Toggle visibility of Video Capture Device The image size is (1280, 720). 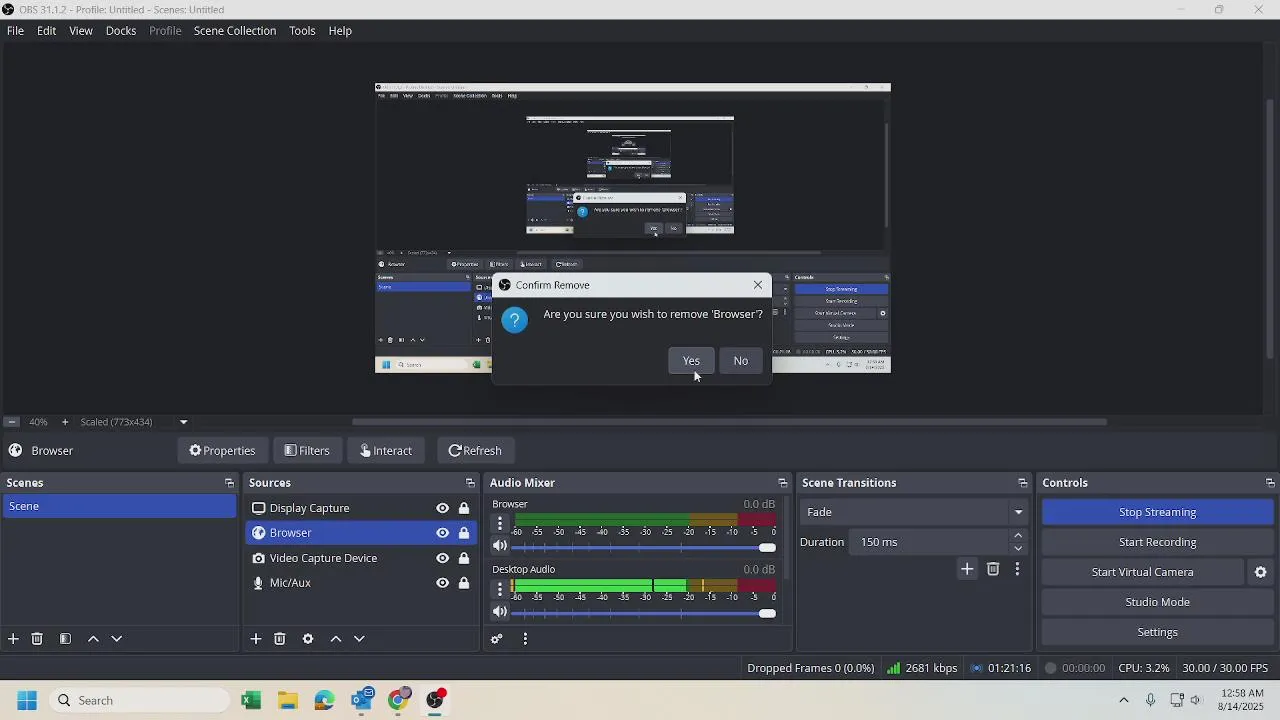click(x=442, y=558)
